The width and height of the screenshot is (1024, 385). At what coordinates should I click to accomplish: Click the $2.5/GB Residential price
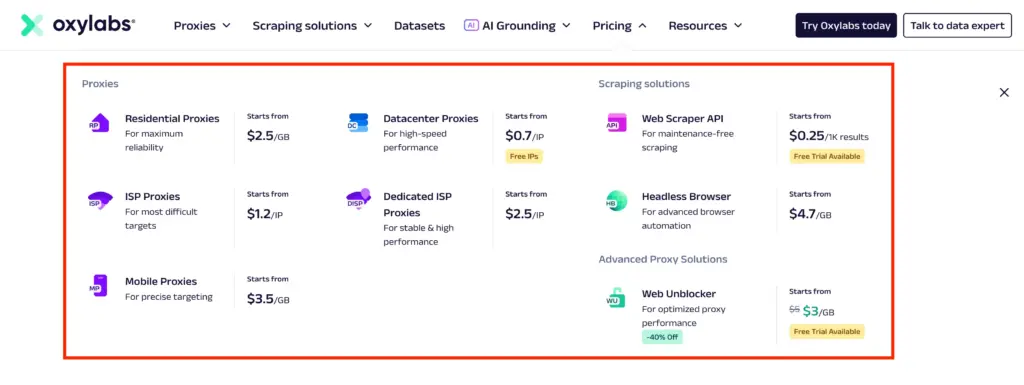click(x=268, y=136)
